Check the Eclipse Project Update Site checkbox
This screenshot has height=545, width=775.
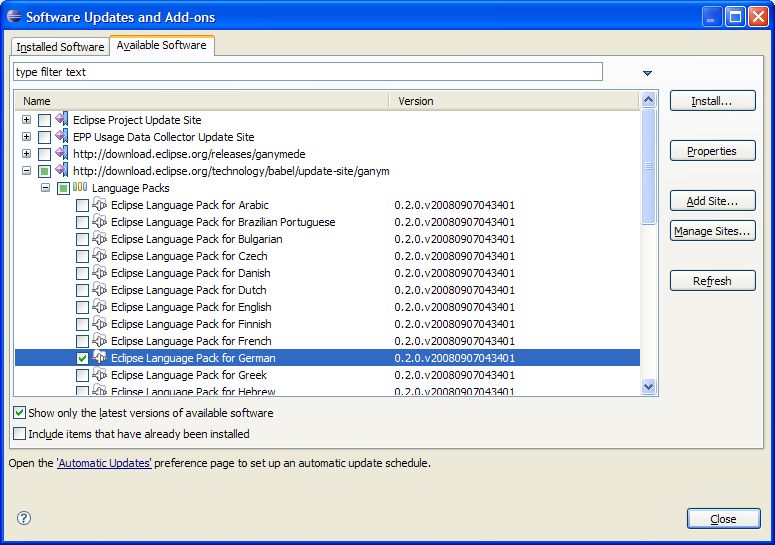44,120
